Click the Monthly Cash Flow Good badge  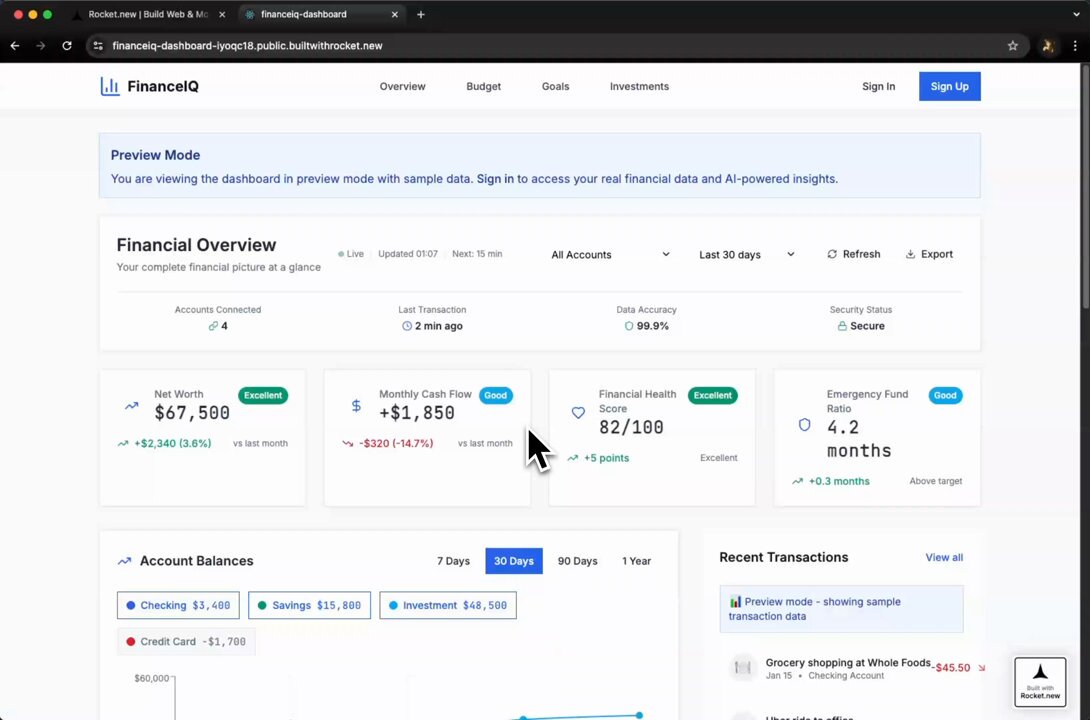[496, 395]
